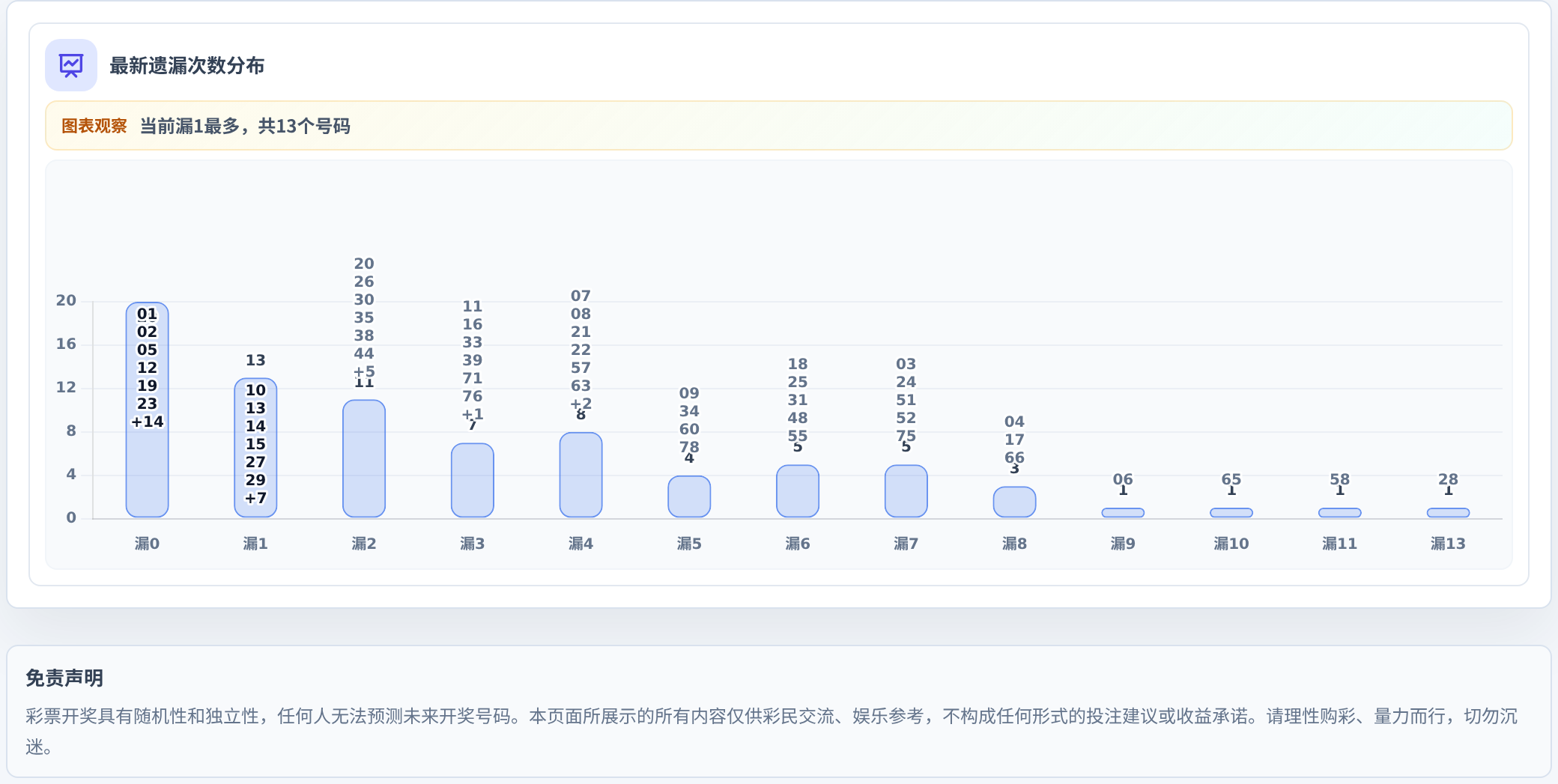Click the x-axis label 漏0

tap(147, 544)
